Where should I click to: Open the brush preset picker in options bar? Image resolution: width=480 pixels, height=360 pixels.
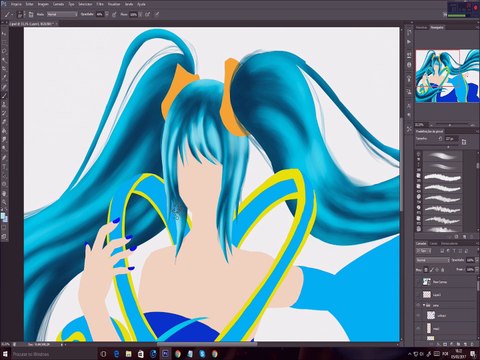tap(21, 14)
